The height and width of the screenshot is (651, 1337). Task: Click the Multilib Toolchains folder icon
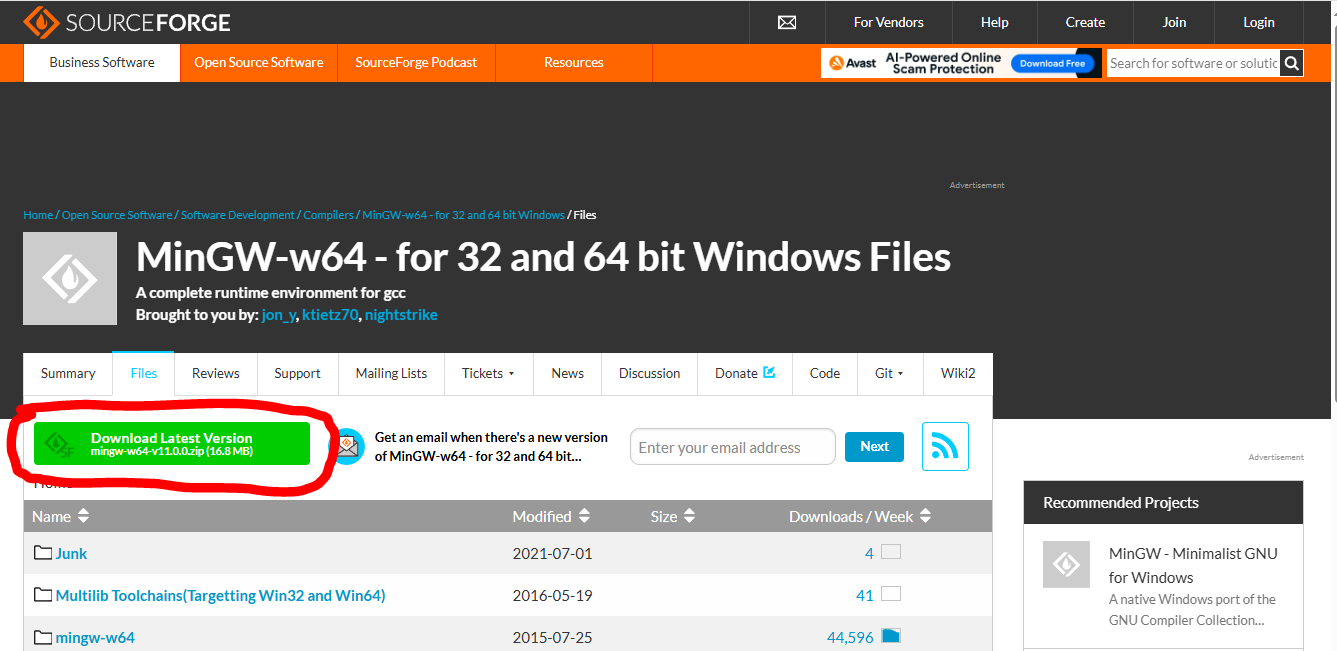(x=43, y=595)
